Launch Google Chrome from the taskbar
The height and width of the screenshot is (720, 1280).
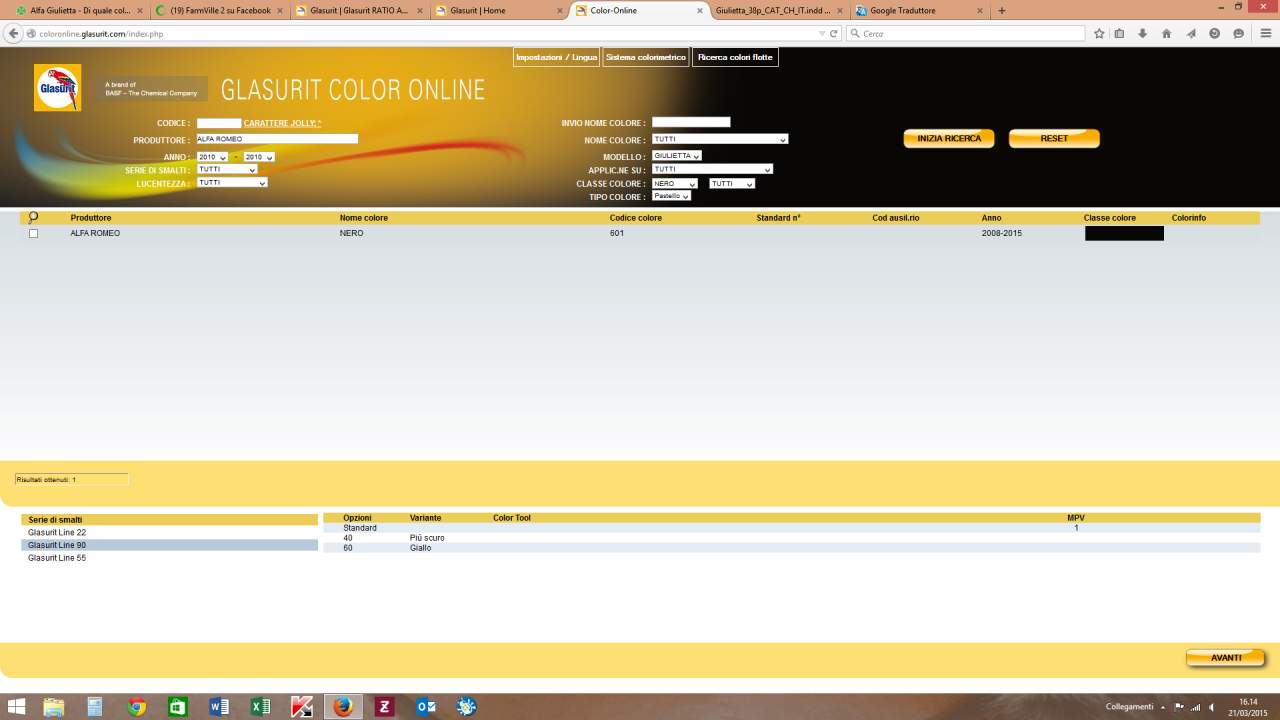coord(137,707)
